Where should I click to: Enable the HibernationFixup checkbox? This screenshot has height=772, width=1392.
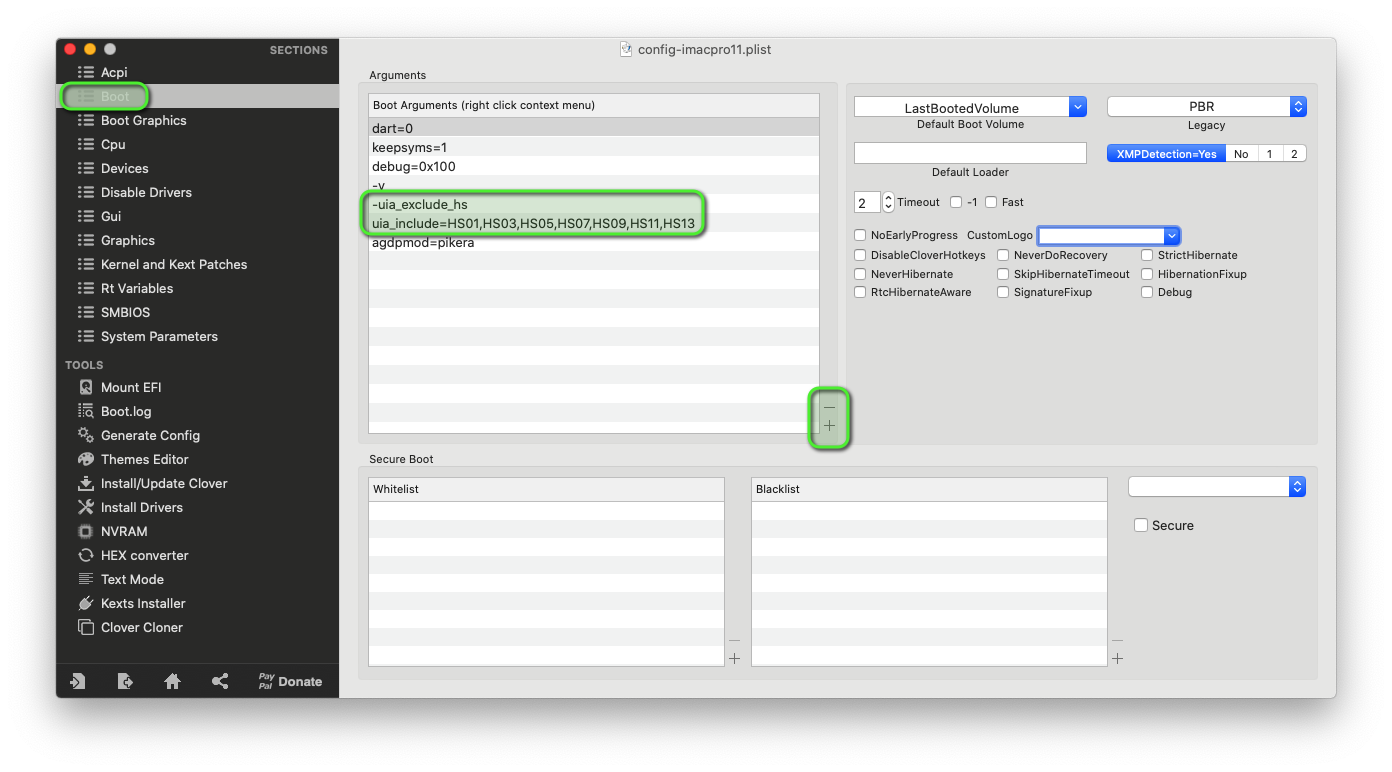[1147, 274]
